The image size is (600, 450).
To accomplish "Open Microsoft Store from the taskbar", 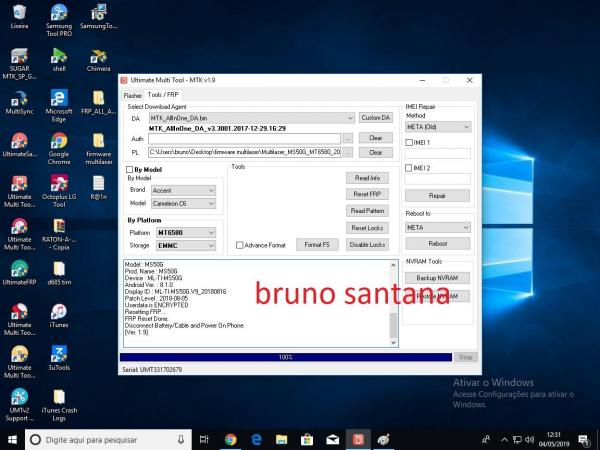I will pos(307,440).
